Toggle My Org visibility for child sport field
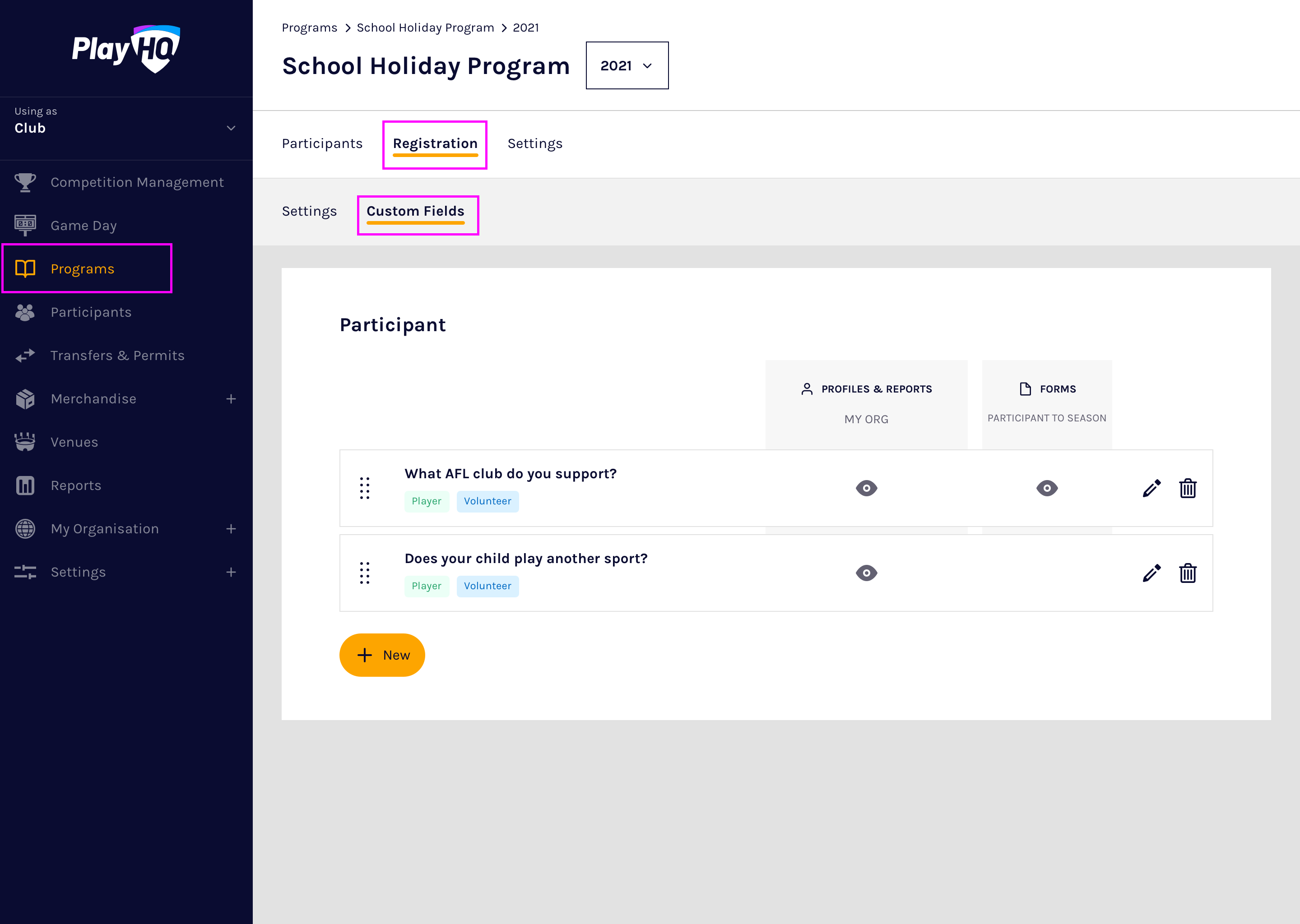Viewport: 1300px width, 924px height. pos(866,573)
